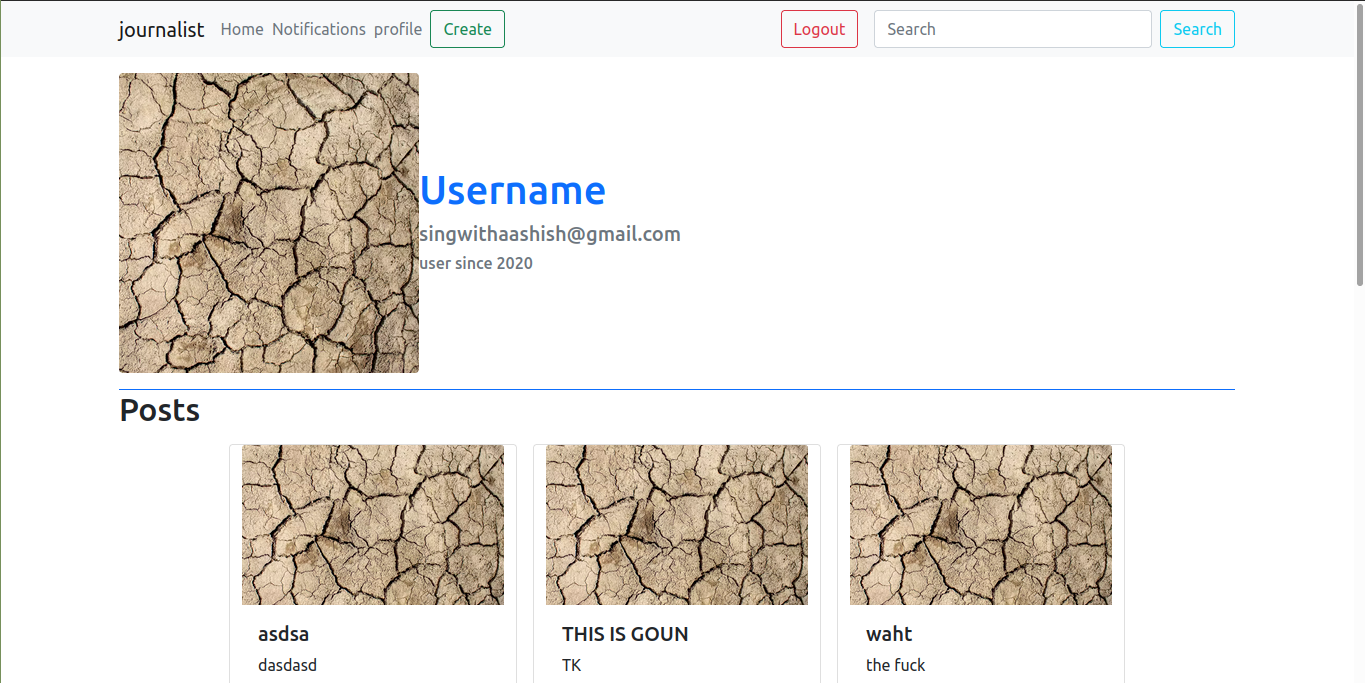Open the Notifications page

click(x=319, y=30)
